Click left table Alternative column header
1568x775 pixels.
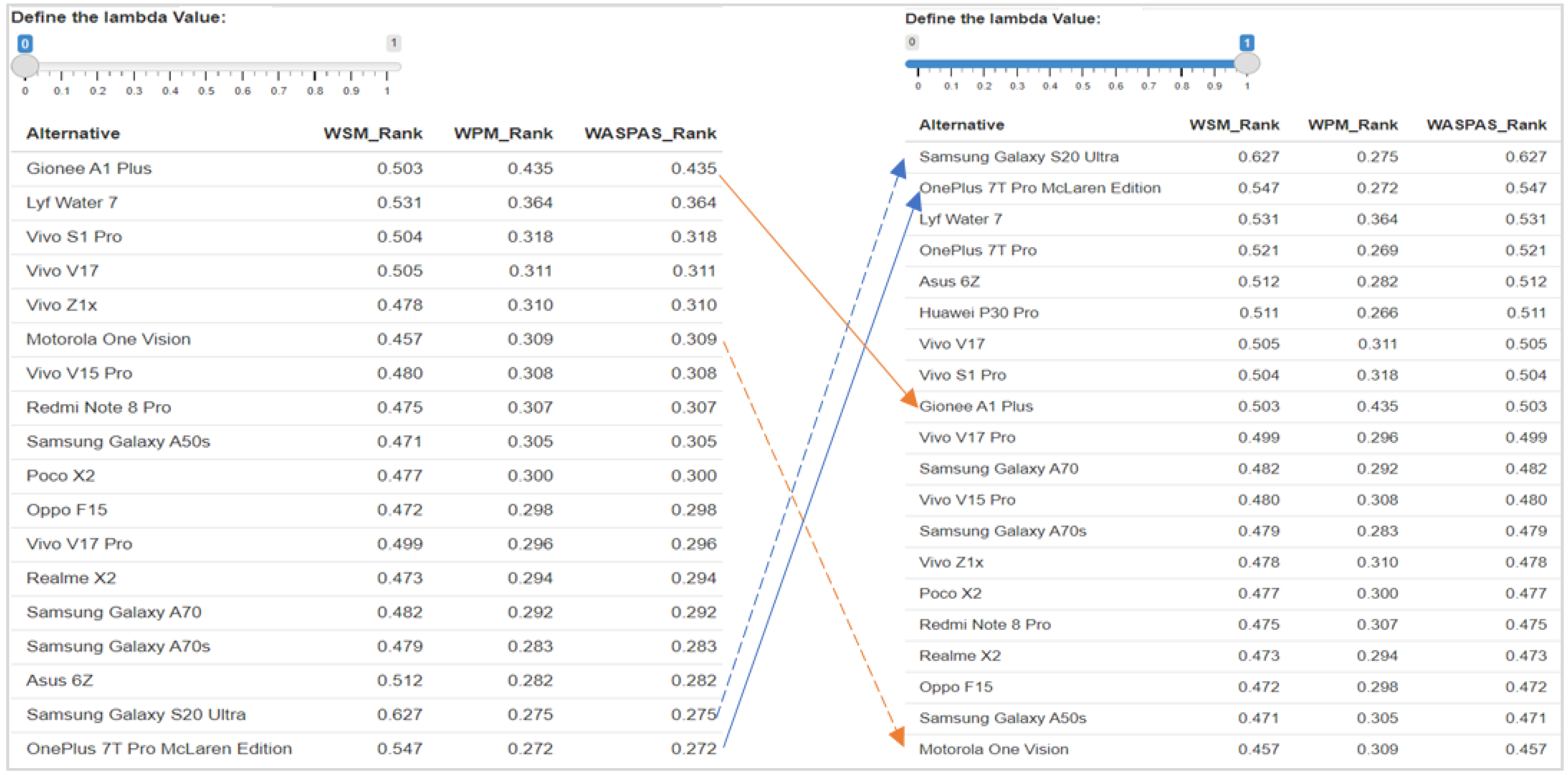(73, 133)
